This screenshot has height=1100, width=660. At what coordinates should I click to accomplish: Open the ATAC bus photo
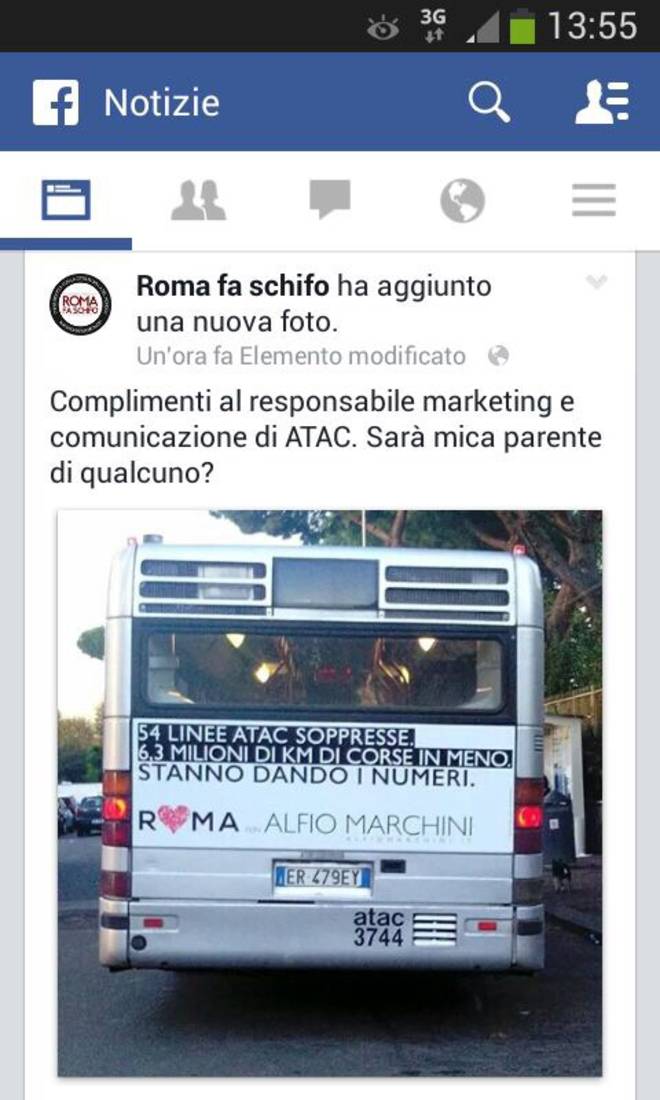coord(330,793)
